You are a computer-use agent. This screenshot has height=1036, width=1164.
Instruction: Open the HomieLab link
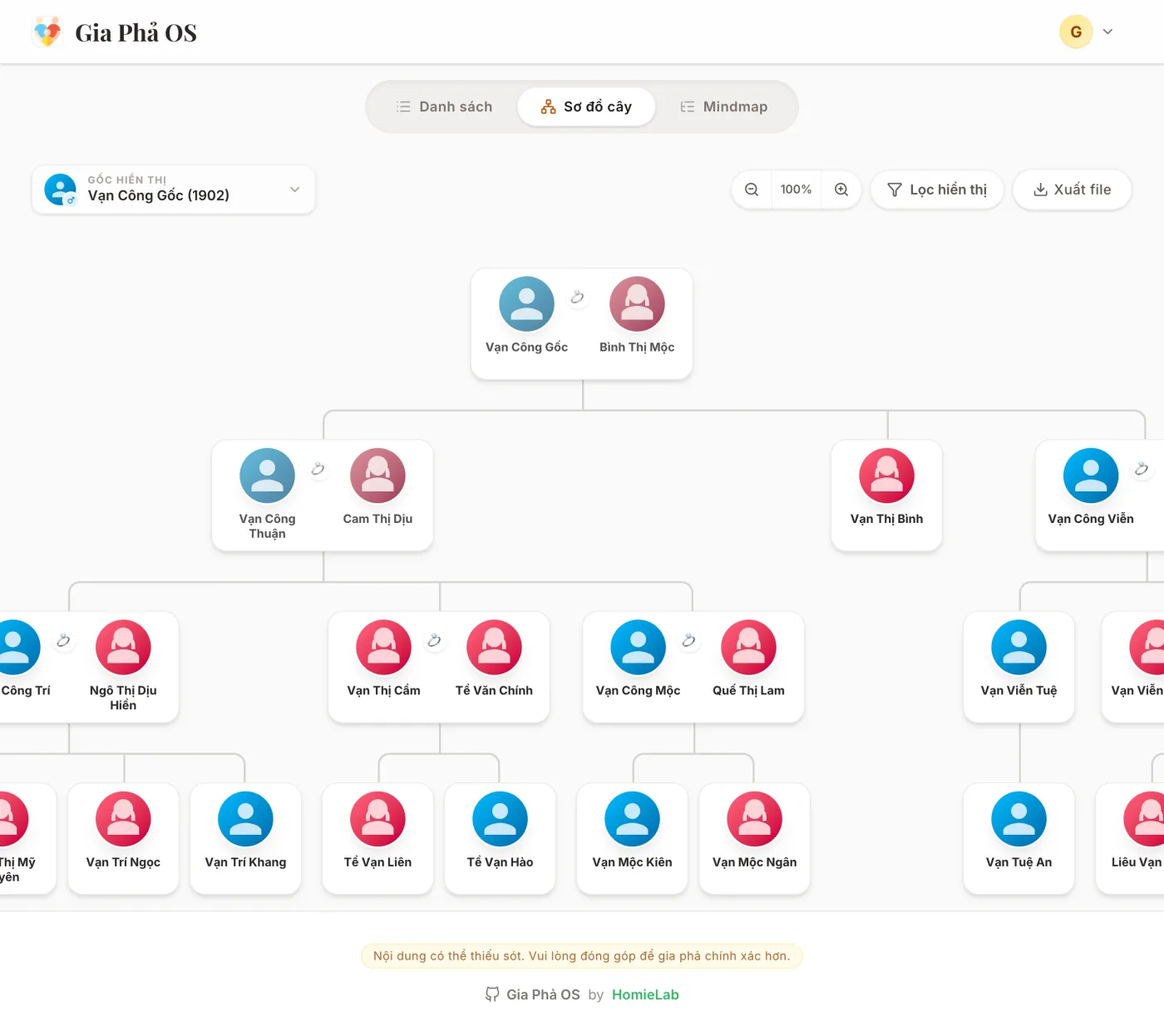[645, 994]
